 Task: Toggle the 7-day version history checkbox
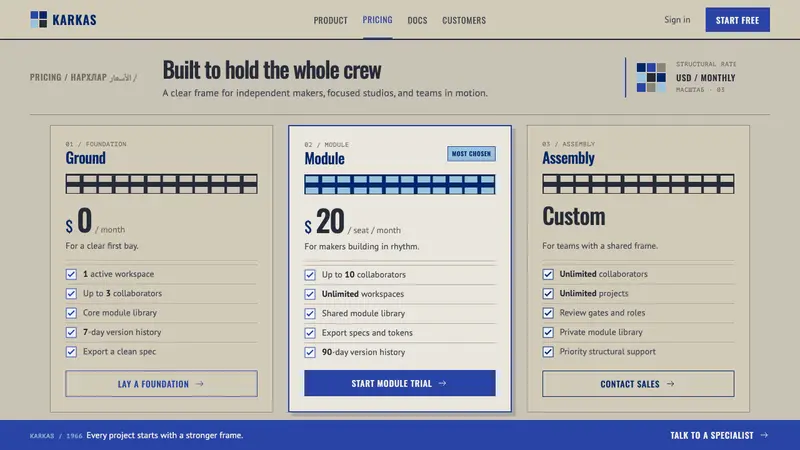click(71, 332)
